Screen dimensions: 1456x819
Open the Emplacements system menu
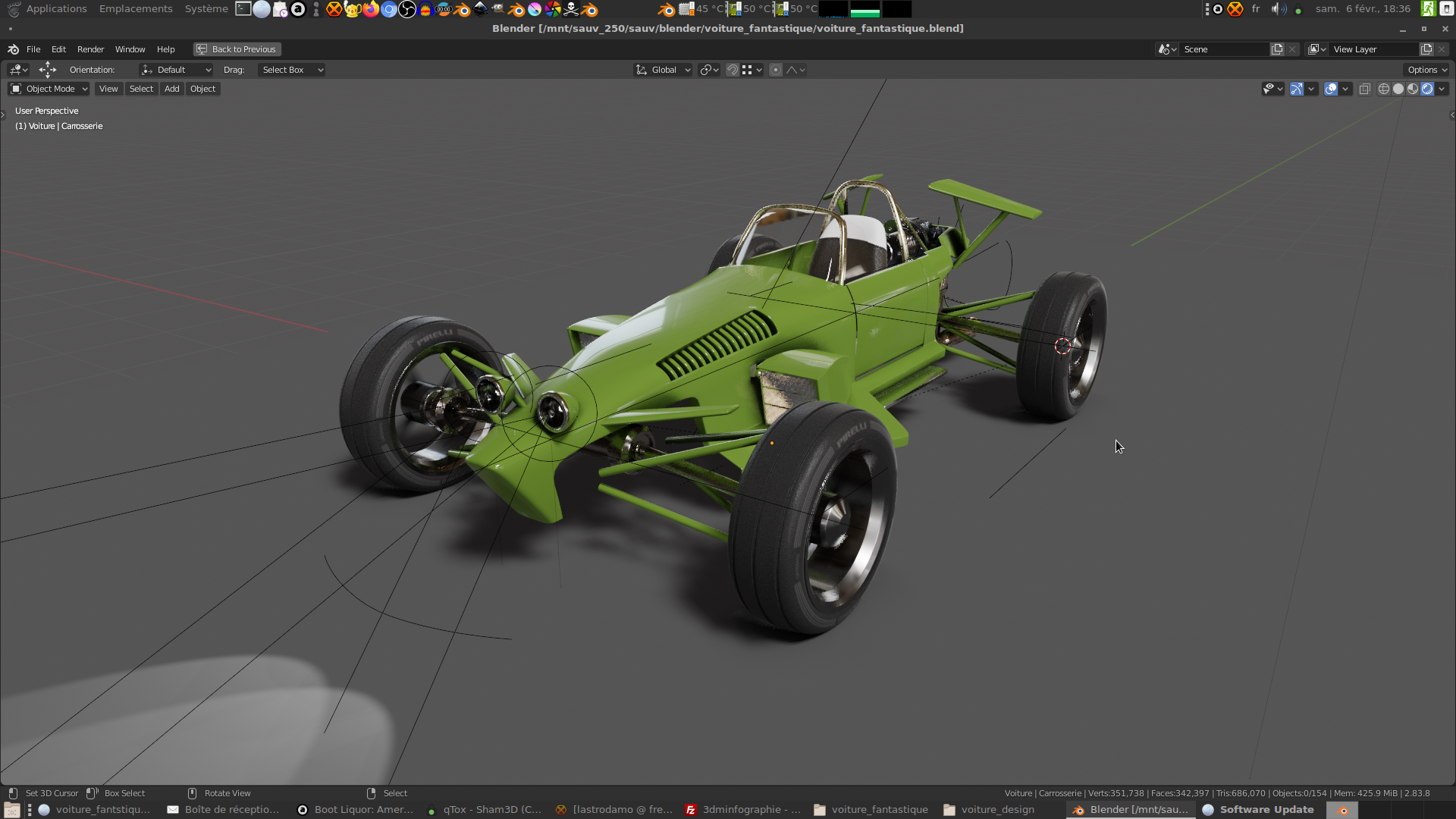(136, 9)
